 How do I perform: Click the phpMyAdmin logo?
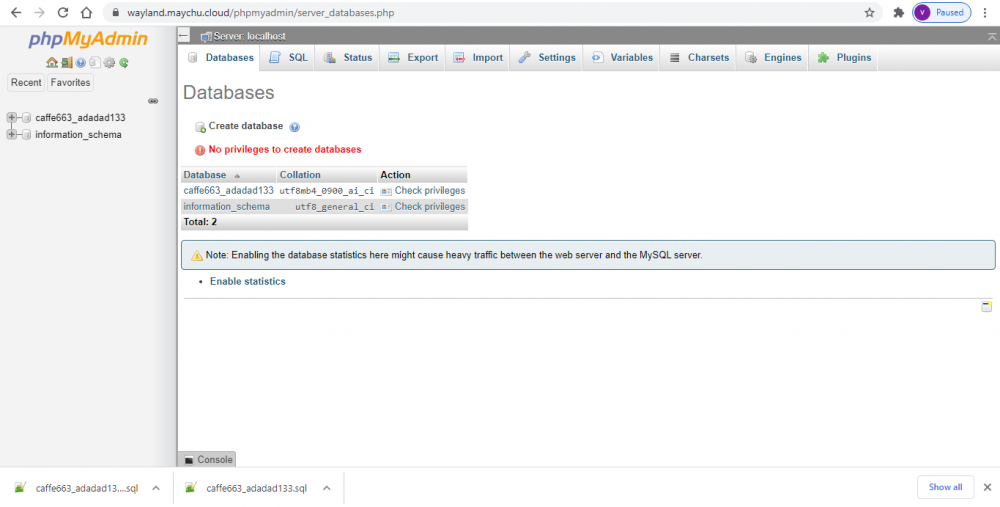click(x=88, y=40)
